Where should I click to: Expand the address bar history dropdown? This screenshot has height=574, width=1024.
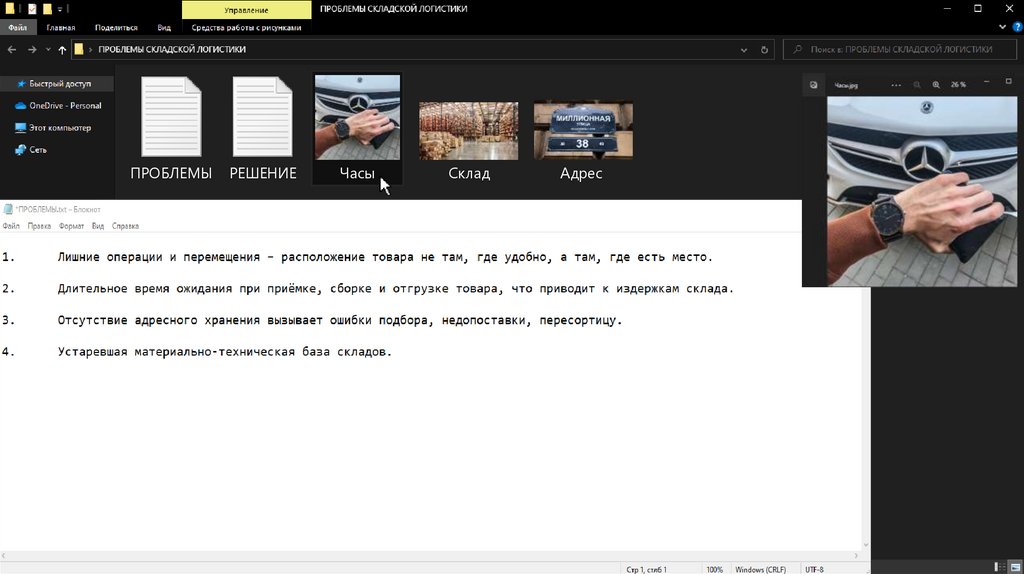743,49
